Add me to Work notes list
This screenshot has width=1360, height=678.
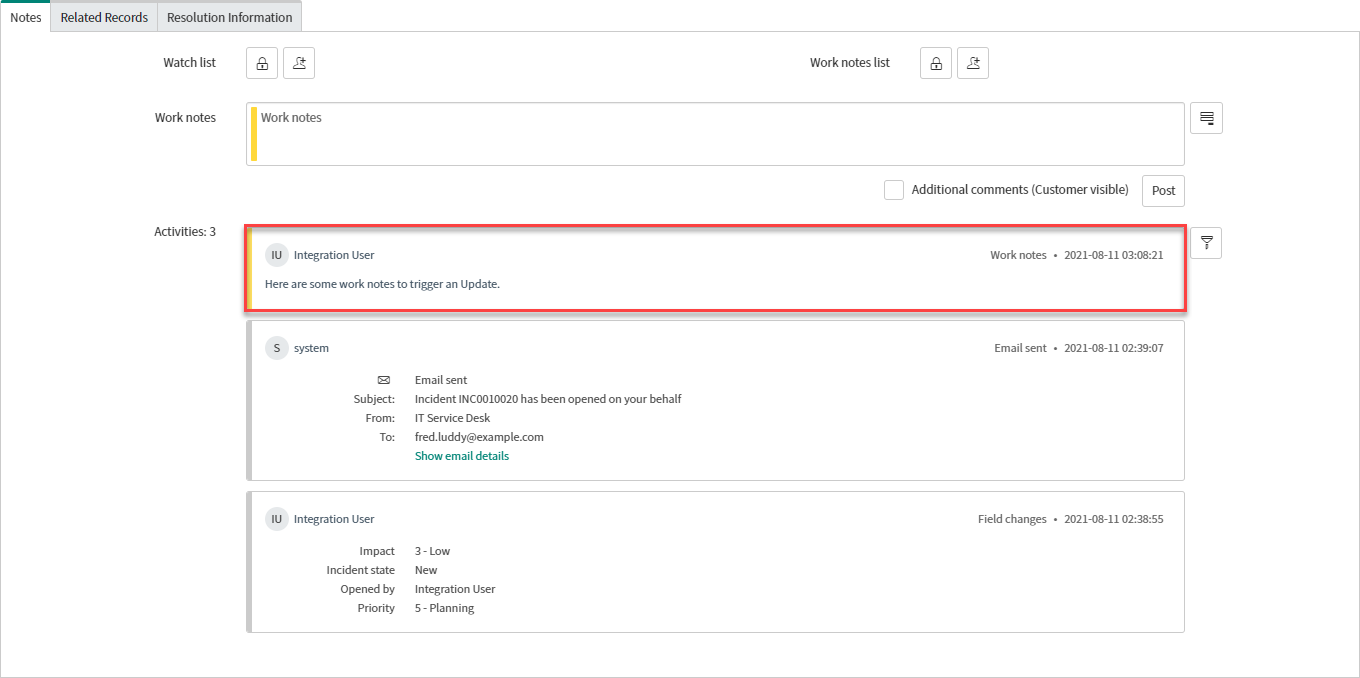pyautogui.click(x=973, y=63)
